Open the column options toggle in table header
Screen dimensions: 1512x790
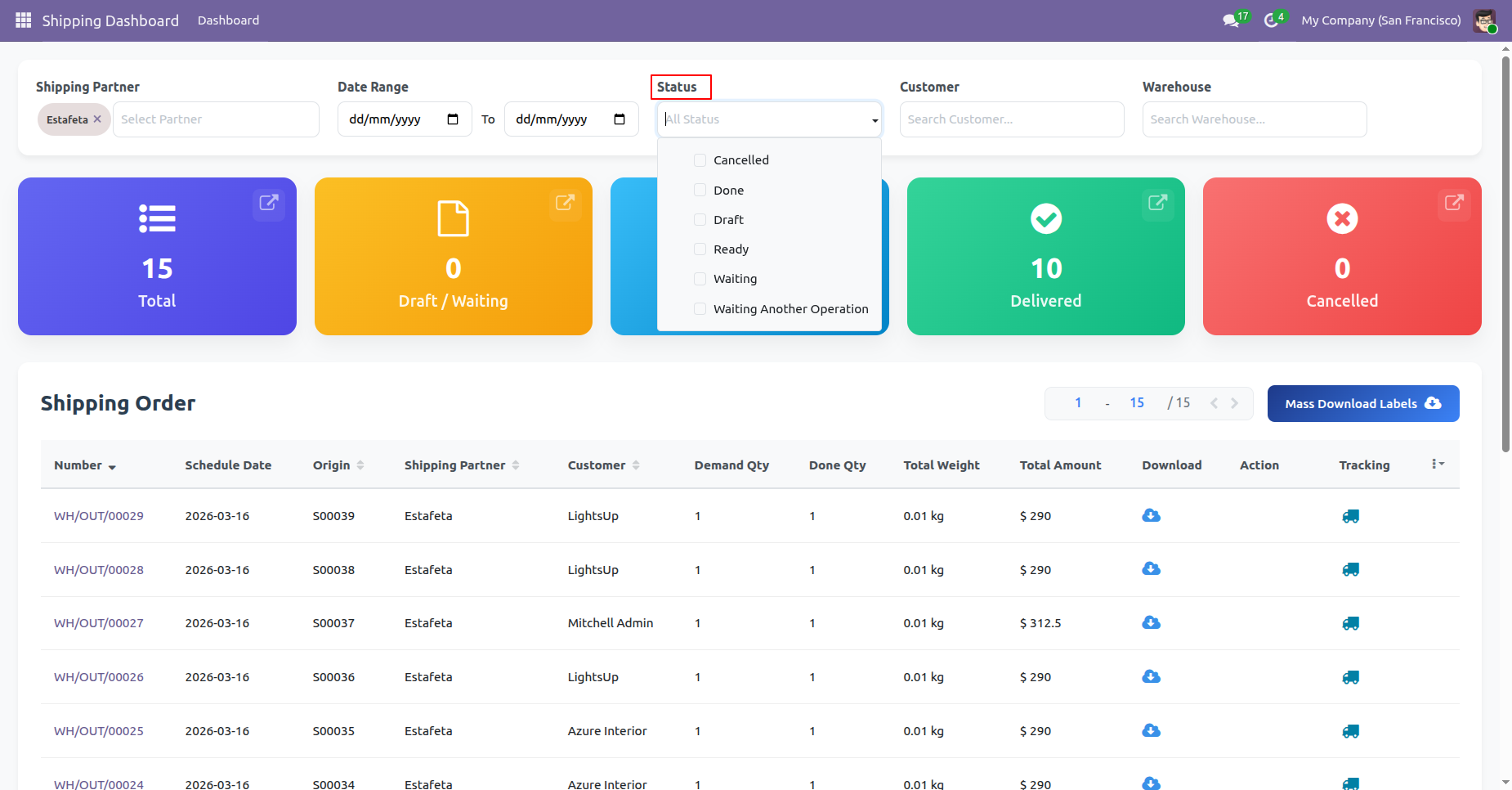(1438, 465)
